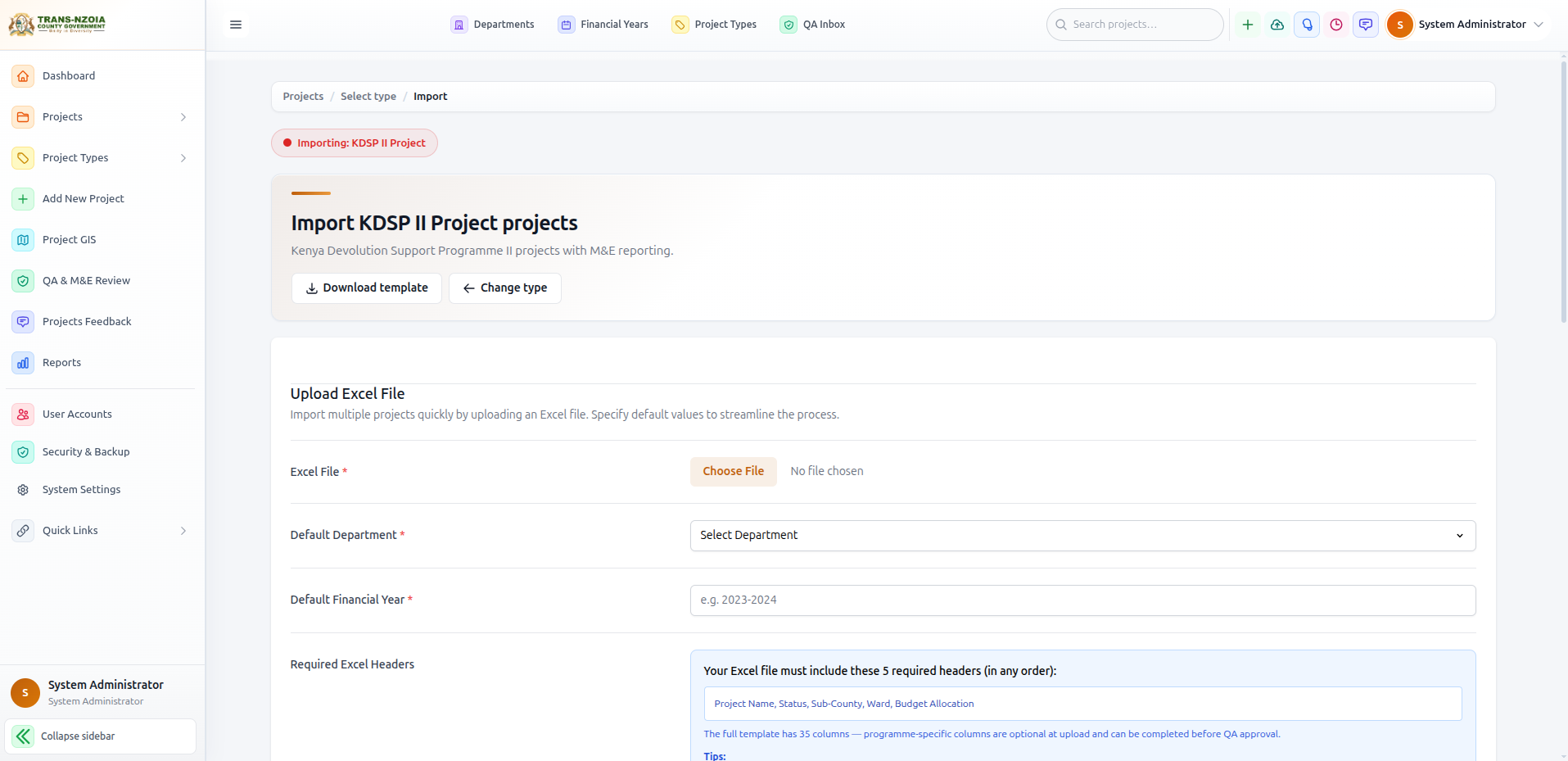Expand the Quick Links sidebar chevron
The image size is (1568, 761).
coord(183,531)
